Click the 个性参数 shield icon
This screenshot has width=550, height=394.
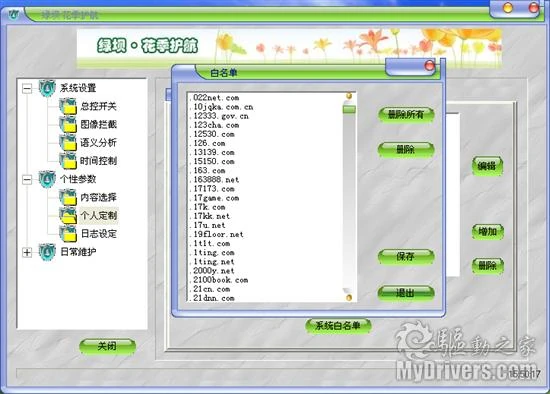coord(47,179)
